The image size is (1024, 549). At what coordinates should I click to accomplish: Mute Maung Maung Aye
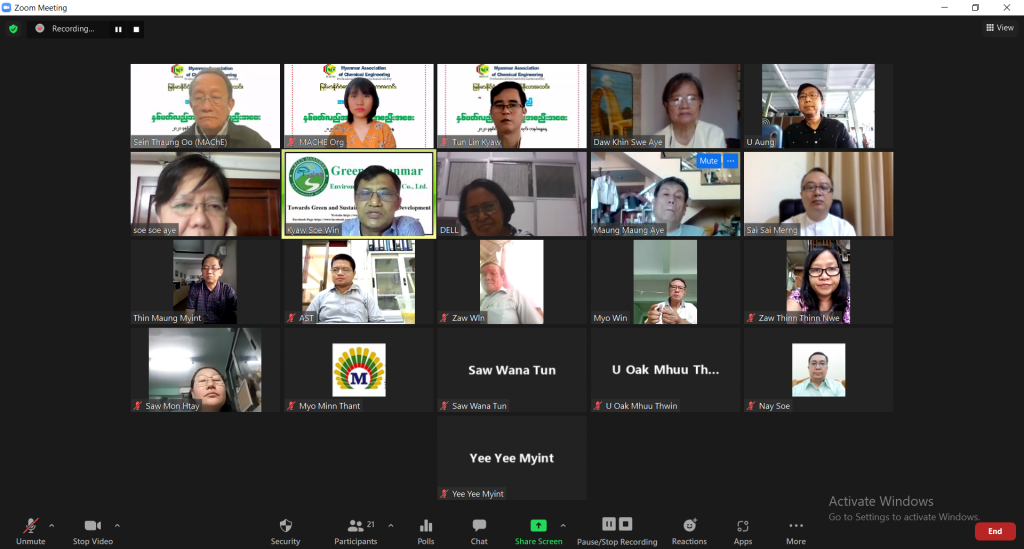click(x=708, y=161)
